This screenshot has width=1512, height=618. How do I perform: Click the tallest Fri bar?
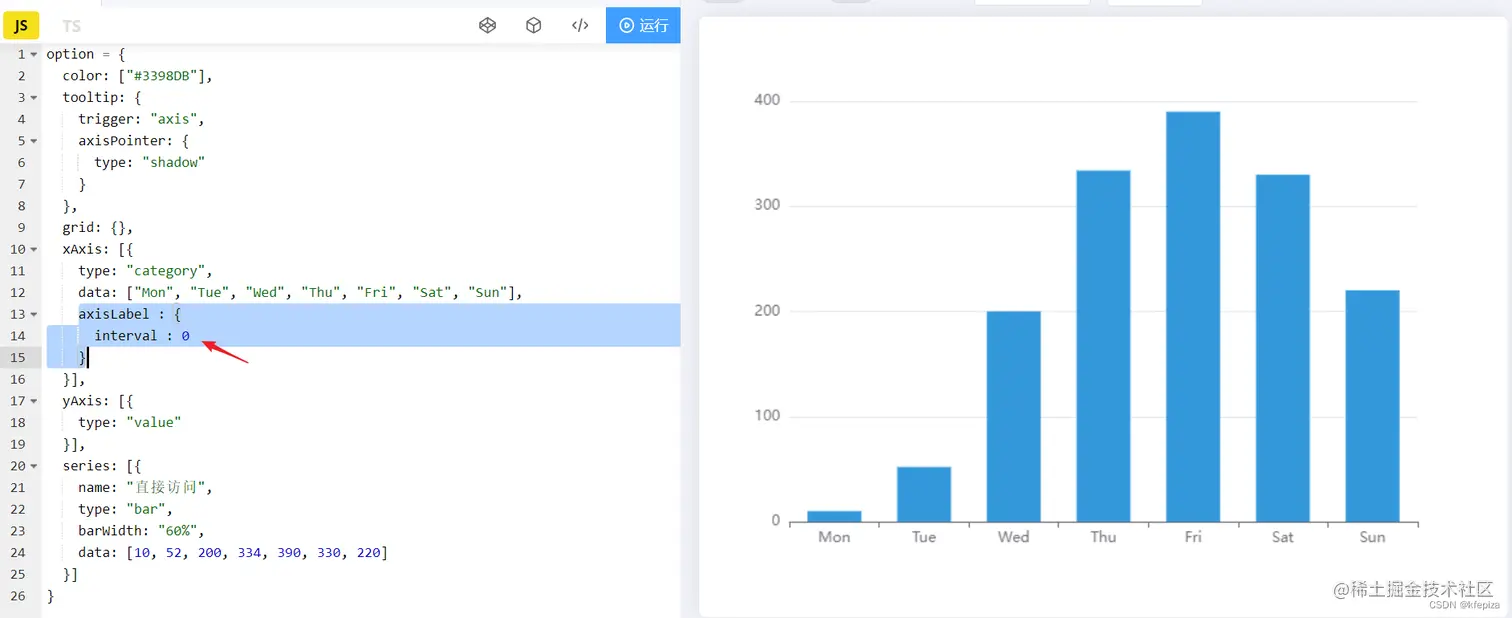click(1193, 316)
